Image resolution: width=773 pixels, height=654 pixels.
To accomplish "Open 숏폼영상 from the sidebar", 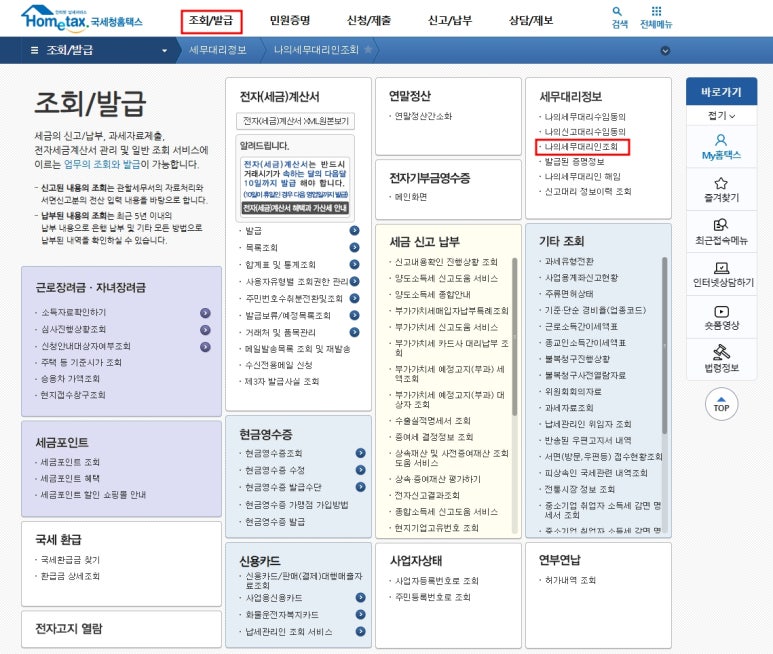I will click(720, 316).
